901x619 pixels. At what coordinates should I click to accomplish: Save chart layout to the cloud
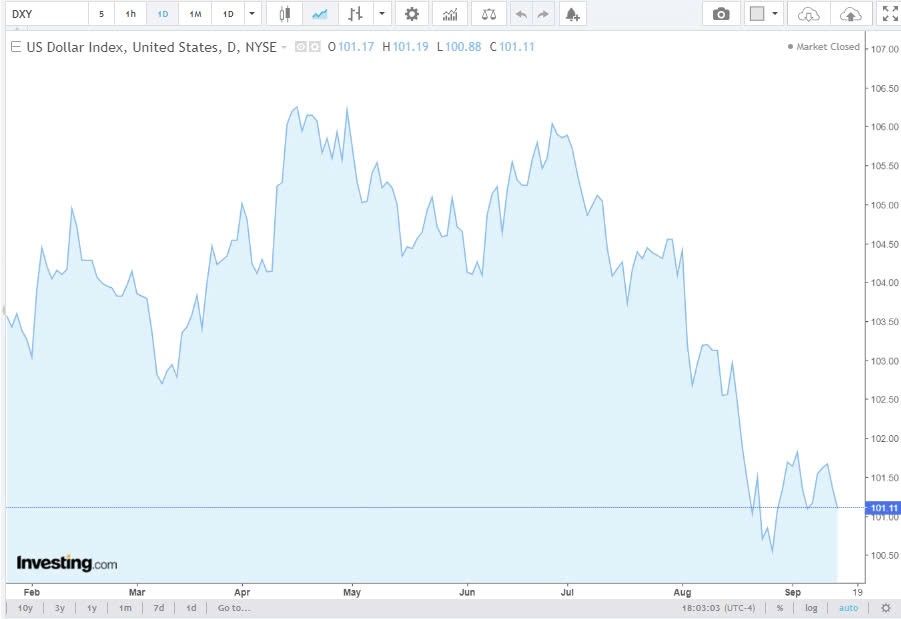click(x=849, y=14)
